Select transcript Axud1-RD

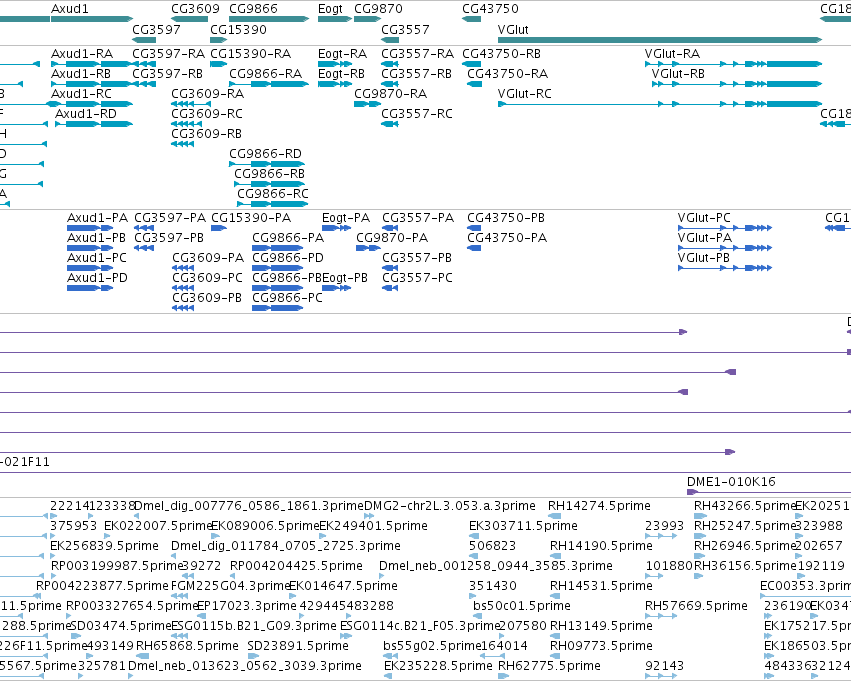86,114
